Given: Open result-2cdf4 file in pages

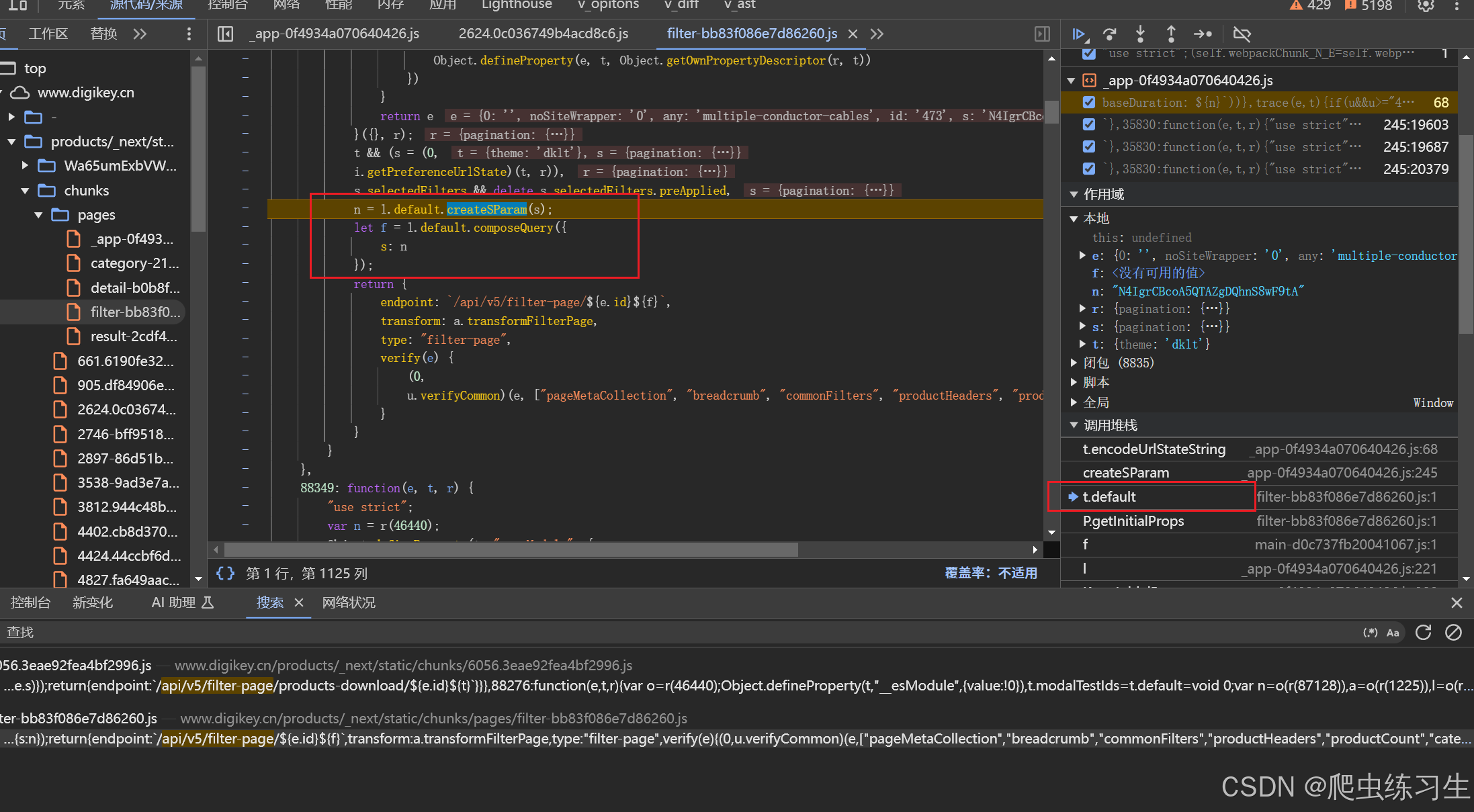Looking at the screenshot, I should (x=133, y=336).
